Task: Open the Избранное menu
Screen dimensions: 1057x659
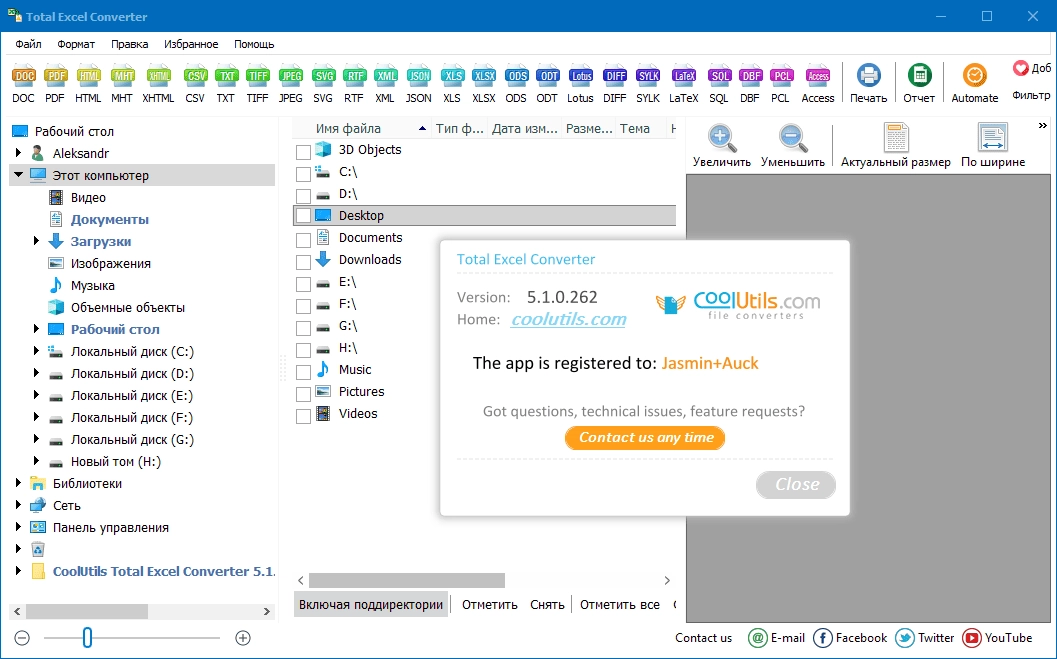Action: pos(191,44)
